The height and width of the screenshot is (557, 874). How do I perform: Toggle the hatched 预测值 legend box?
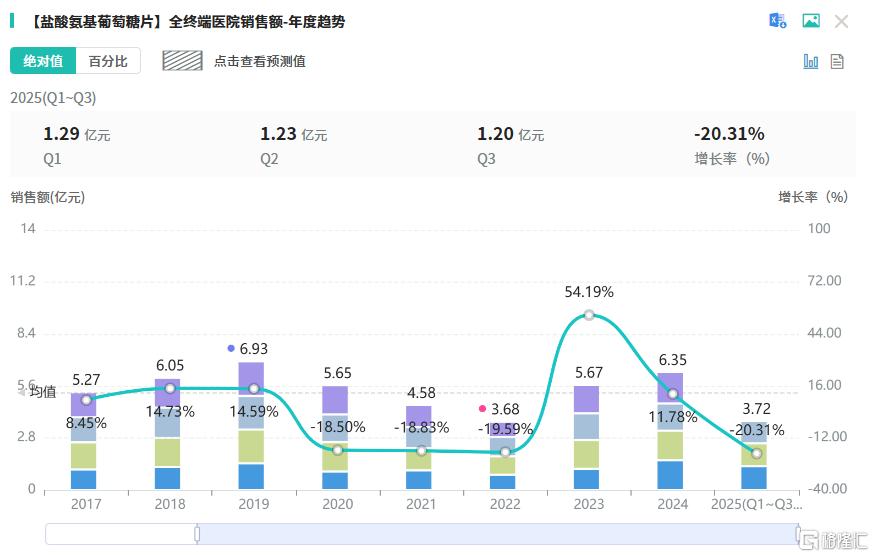coord(182,61)
